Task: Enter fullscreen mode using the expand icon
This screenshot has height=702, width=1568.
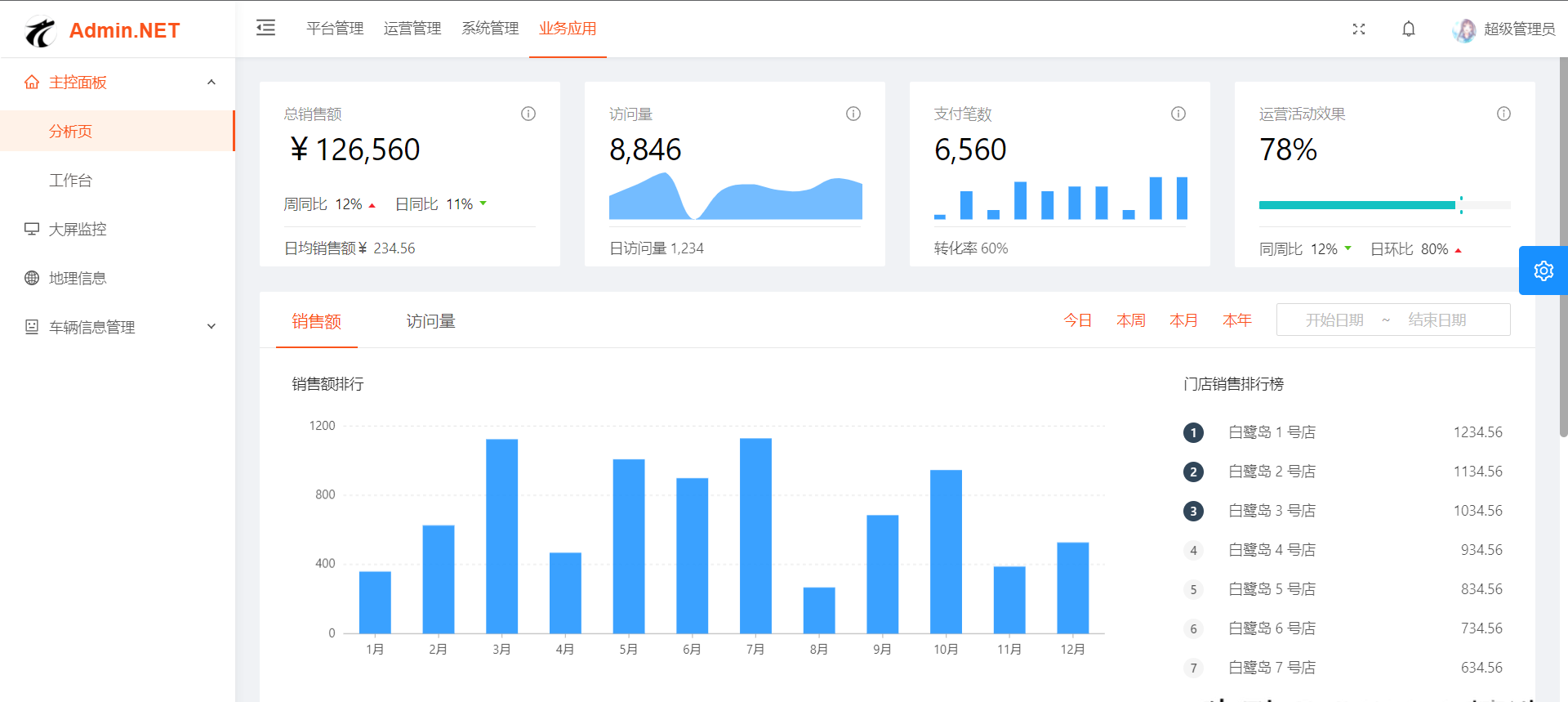Action: 1359,29
